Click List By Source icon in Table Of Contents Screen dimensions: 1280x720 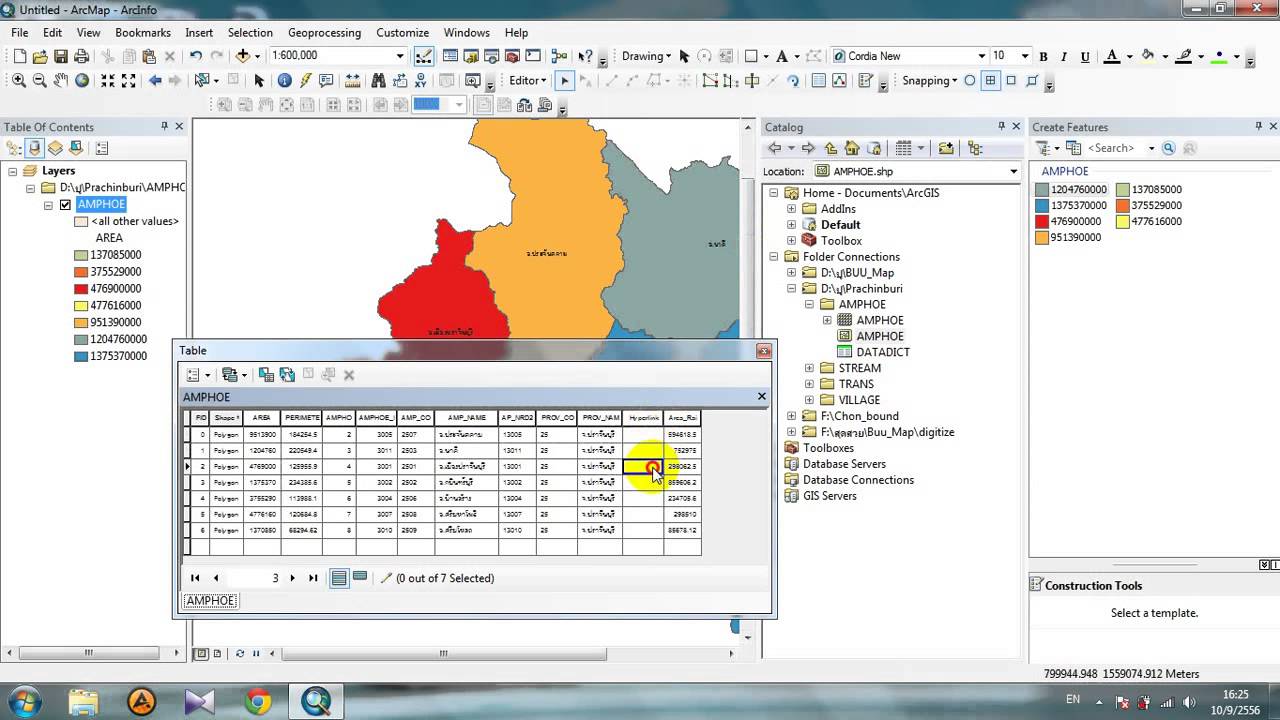[35, 148]
